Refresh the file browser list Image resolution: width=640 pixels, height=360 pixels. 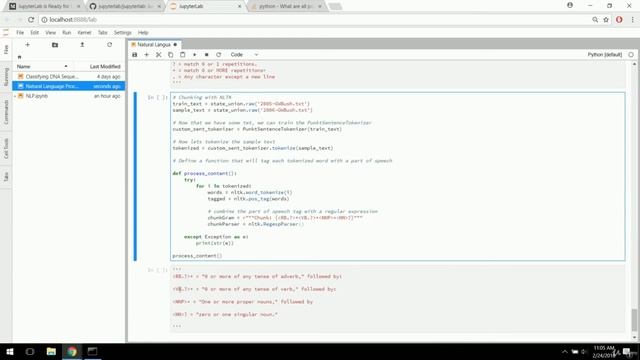pos(109,45)
